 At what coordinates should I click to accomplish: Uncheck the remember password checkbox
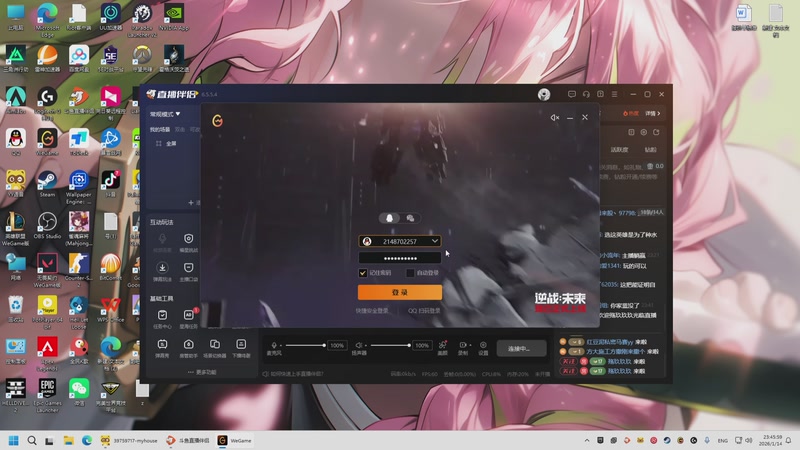point(363,273)
